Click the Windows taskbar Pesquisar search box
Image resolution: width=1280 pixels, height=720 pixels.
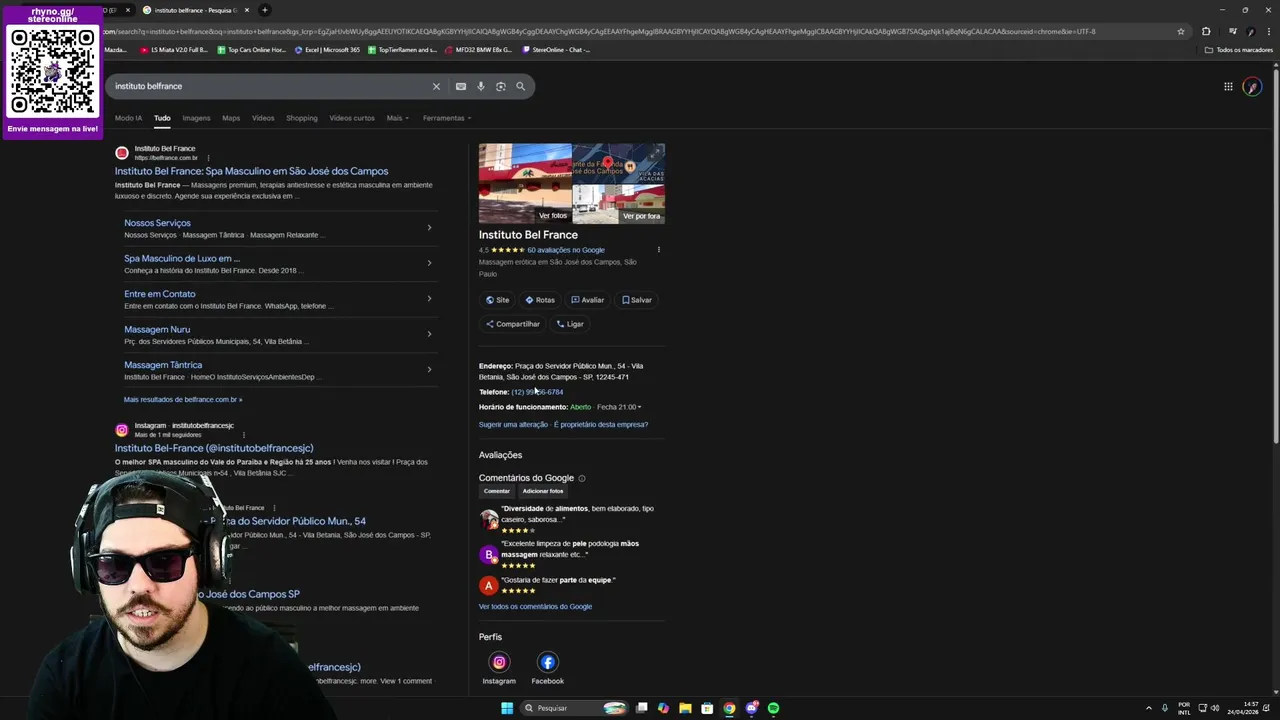click(574, 708)
